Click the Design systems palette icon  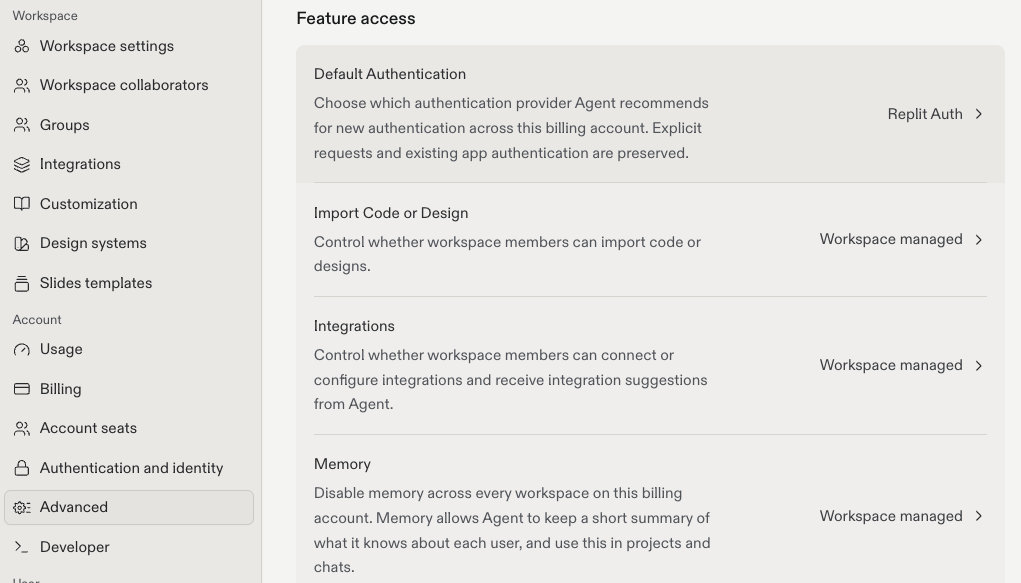[21, 244]
